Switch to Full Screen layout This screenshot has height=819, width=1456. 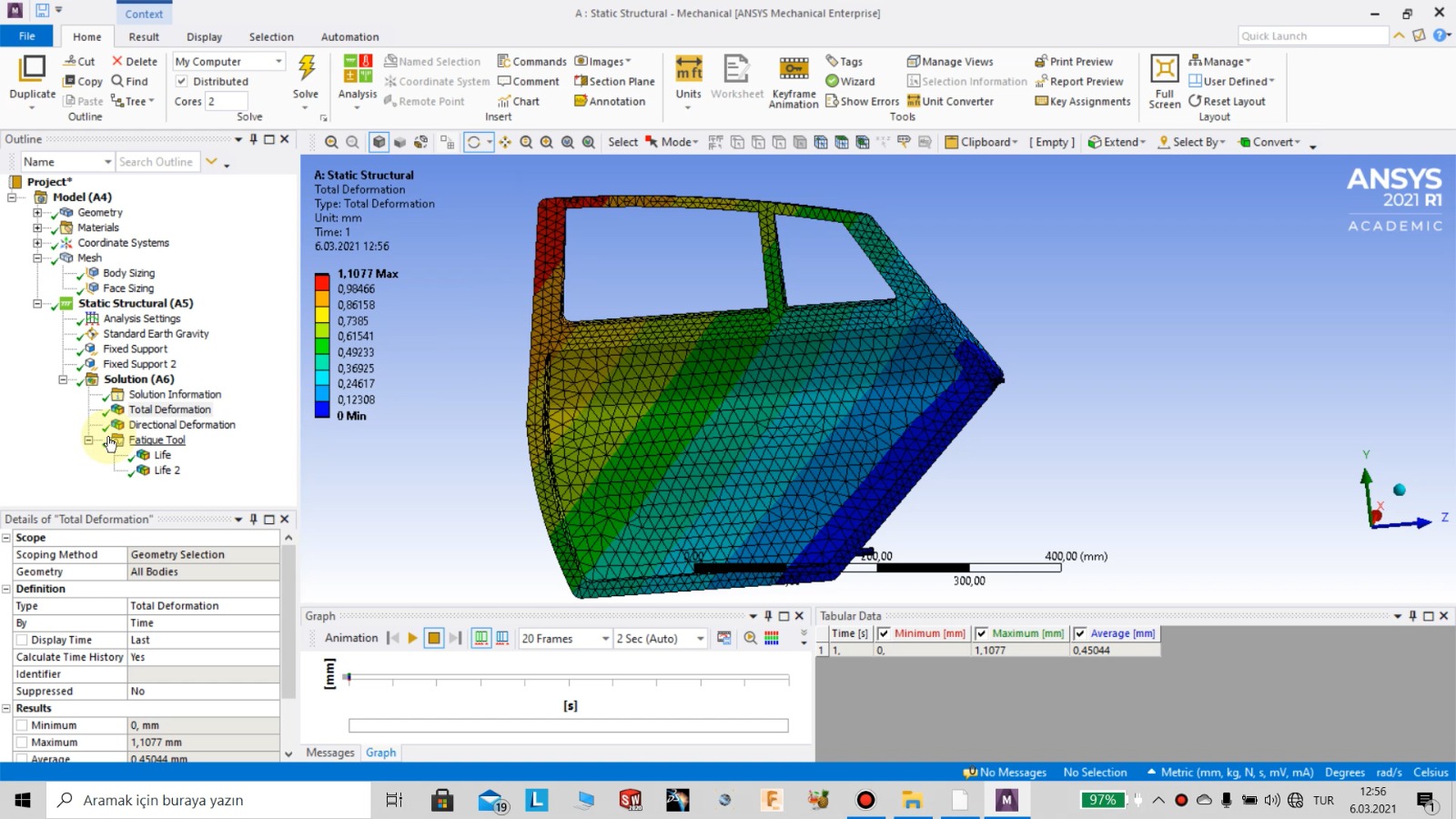pyautogui.click(x=1164, y=82)
